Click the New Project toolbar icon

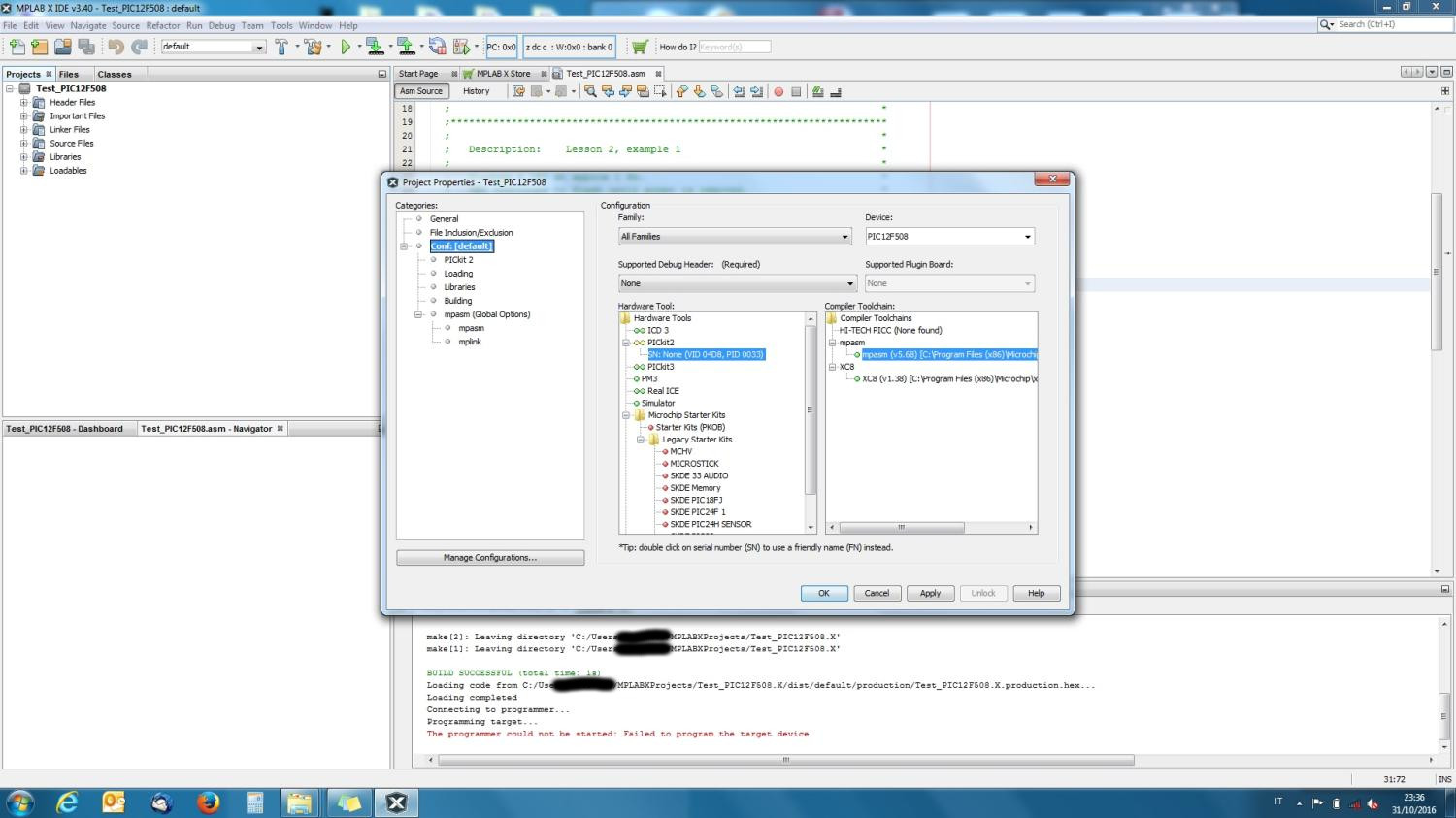tap(39, 47)
